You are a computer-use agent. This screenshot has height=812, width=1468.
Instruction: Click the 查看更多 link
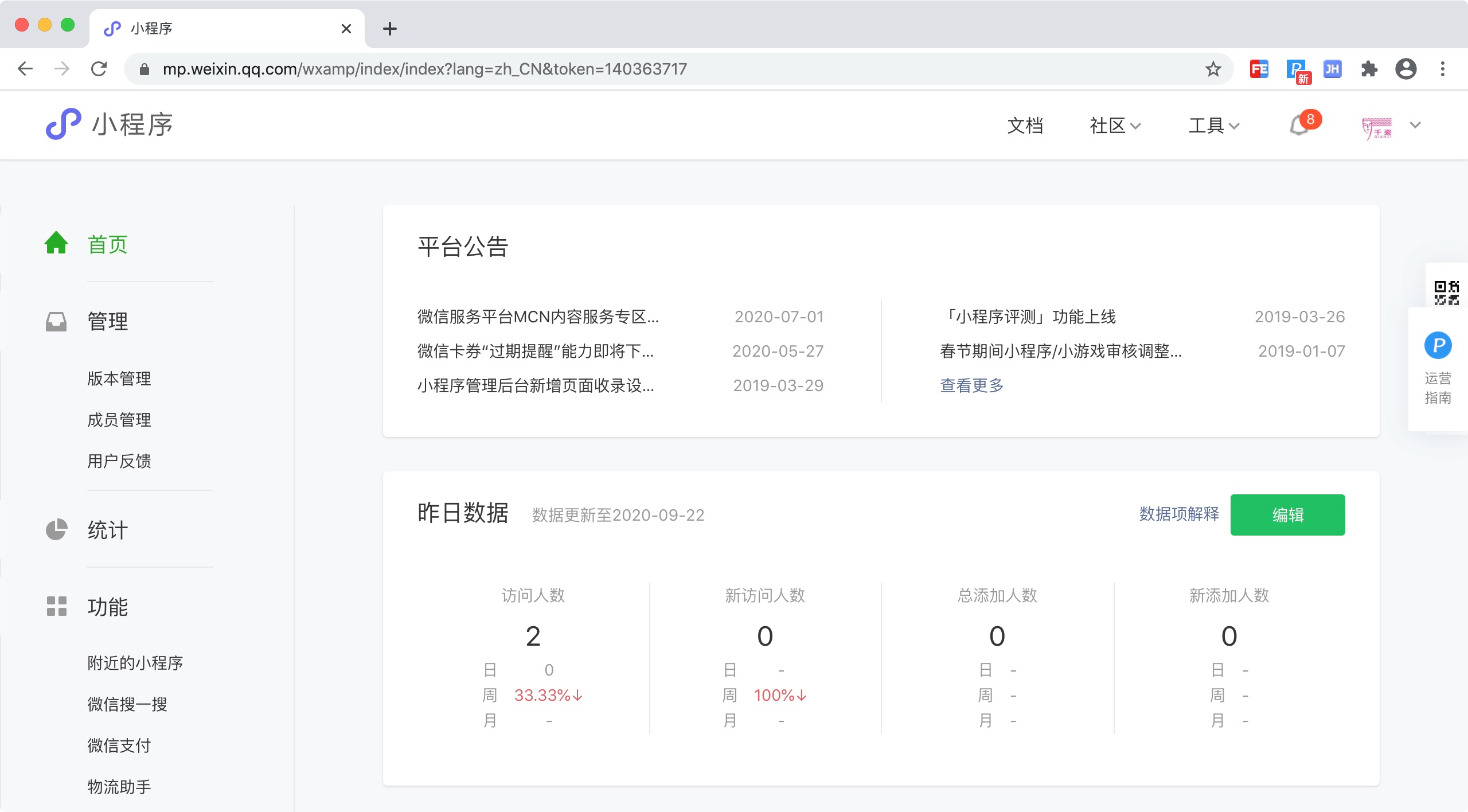(971, 385)
